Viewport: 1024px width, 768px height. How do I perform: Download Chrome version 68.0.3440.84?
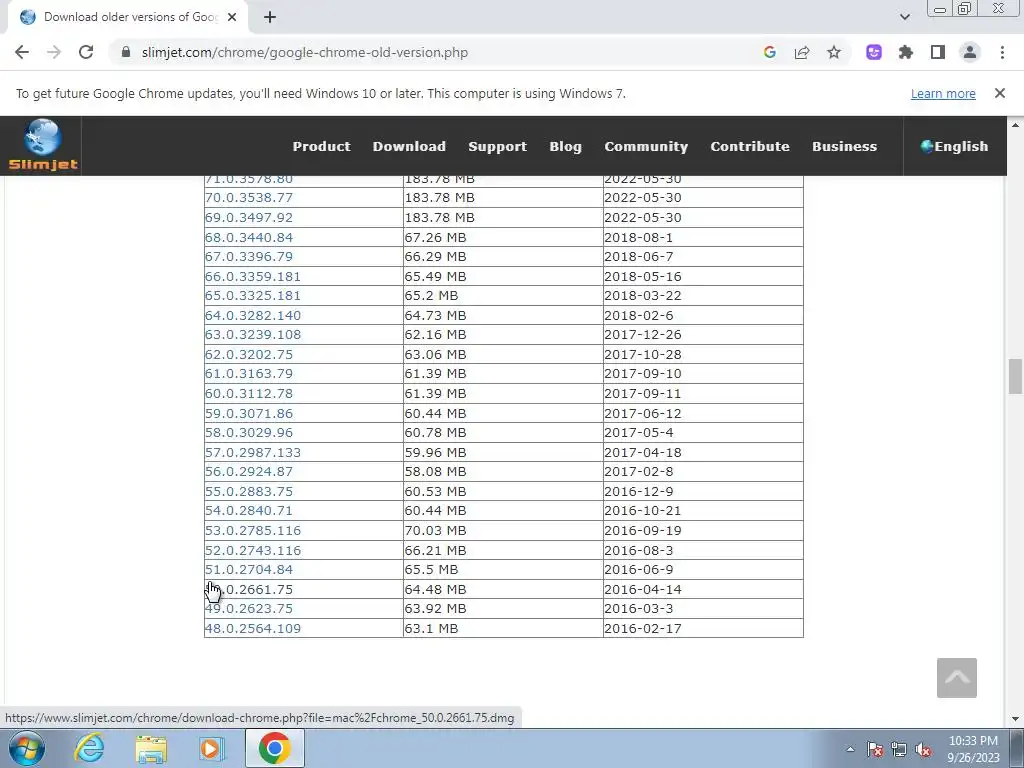(249, 237)
